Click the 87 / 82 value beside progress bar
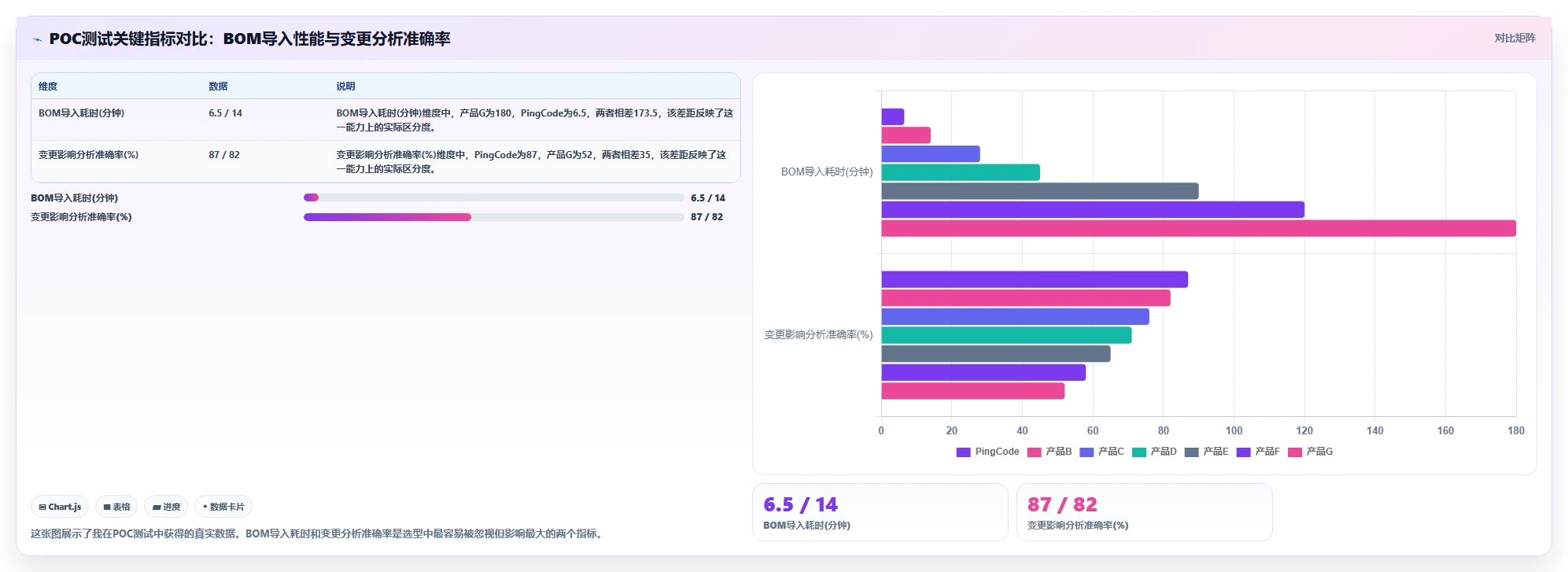The width and height of the screenshot is (1568, 572). [x=707, y=217]
